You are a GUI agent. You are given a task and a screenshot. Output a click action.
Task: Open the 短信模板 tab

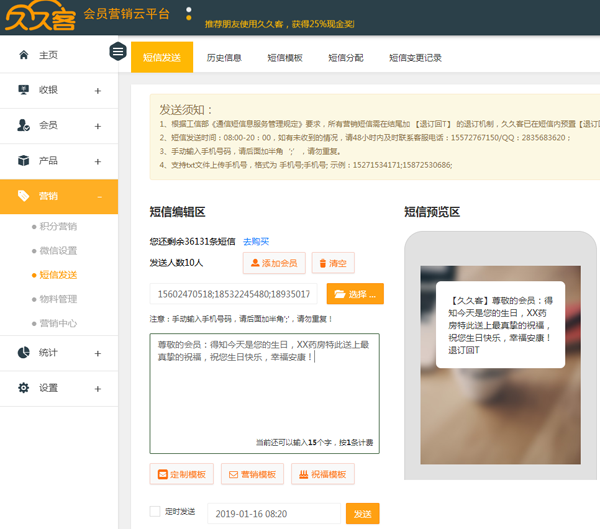(285, 58)
